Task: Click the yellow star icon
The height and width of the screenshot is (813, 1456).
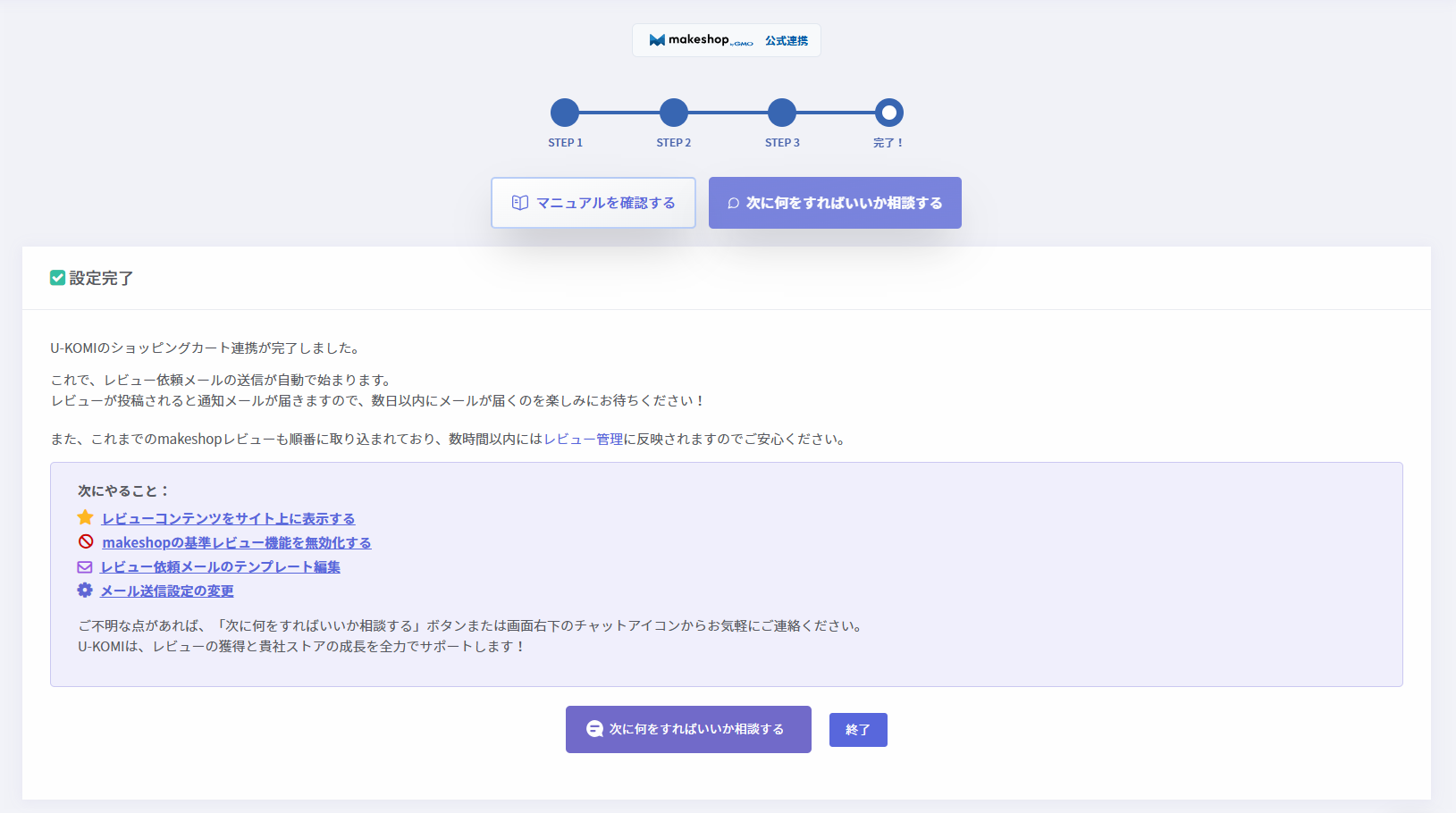Action: pos(86,517)
